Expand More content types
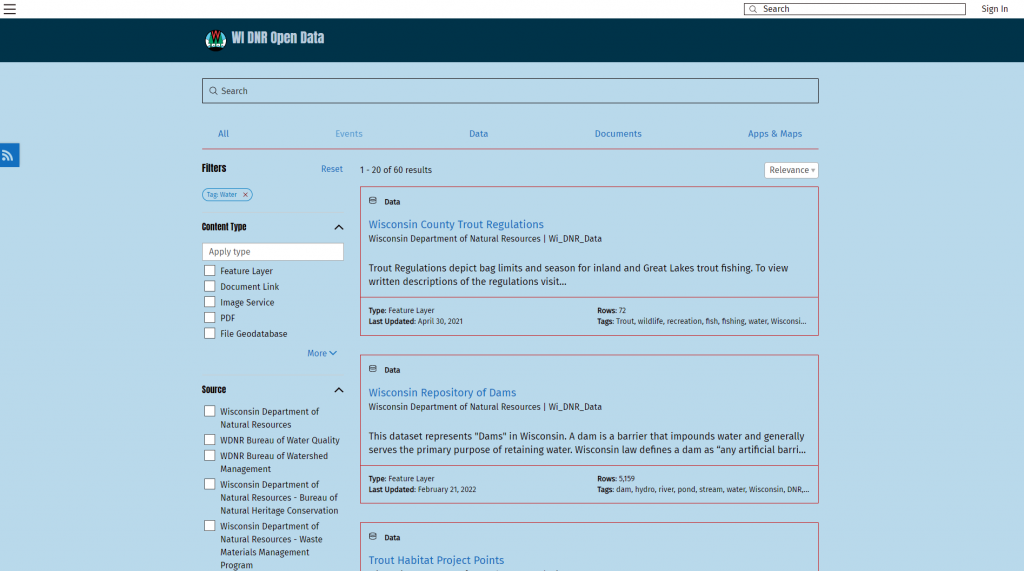Viewport: 1024px width, 571px height. [322, 353]
